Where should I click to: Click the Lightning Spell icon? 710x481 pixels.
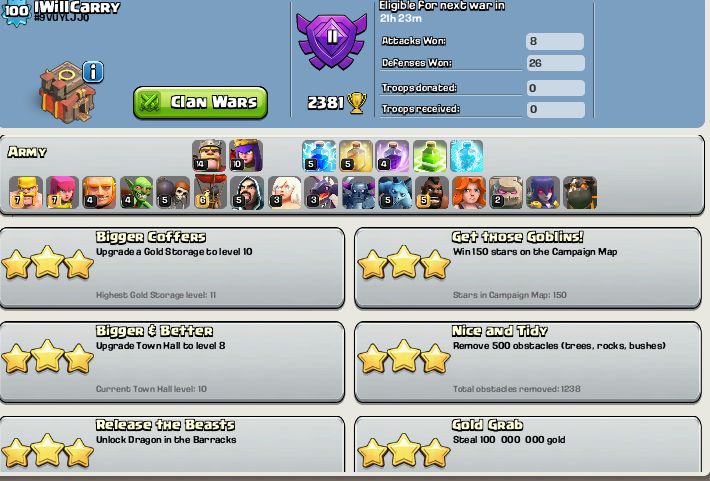319,156
